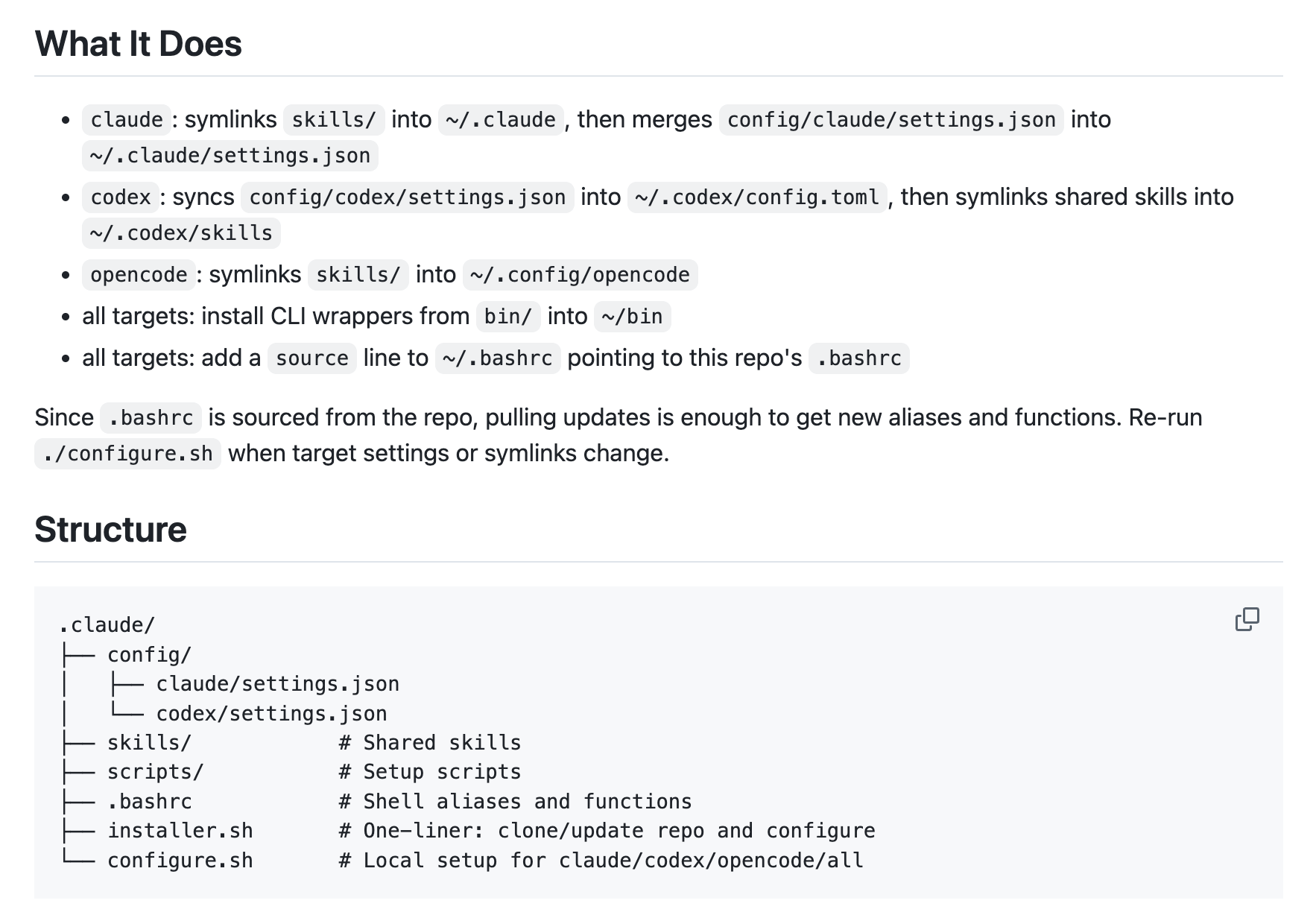Select the 'opencode' inline code label

(139, 275)
